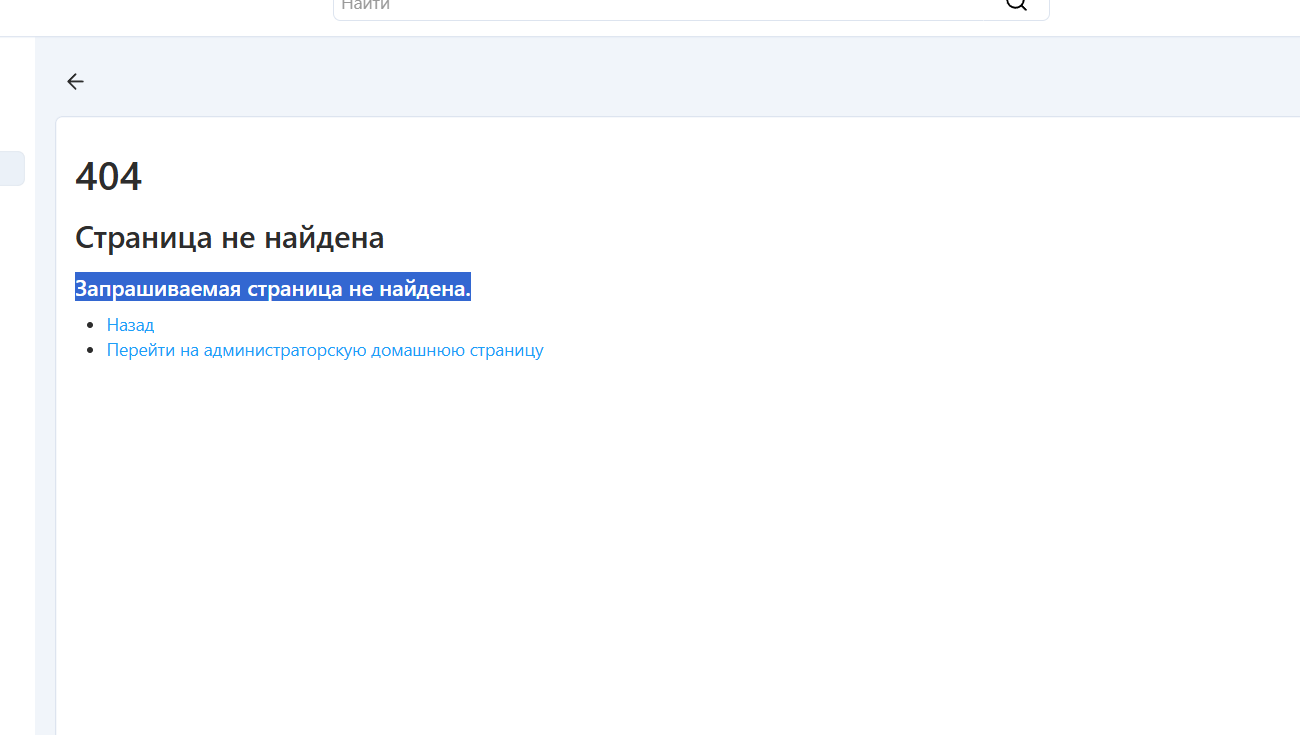1300x735 pixels.
Task: Select the highlighted item in left sidebar
Action: click(x=11, y=168)
